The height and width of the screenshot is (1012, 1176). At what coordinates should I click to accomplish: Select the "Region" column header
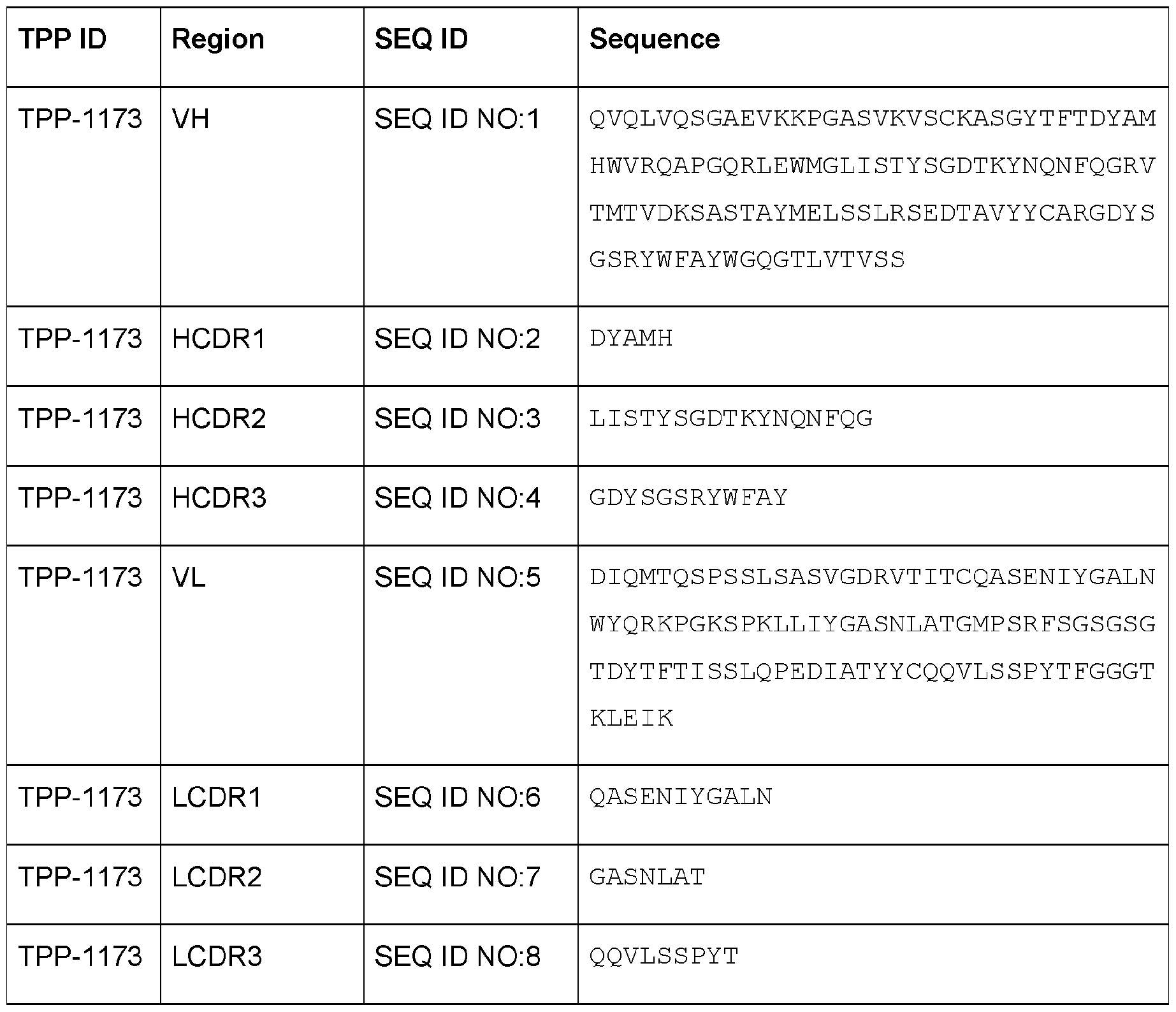[x=218, y=40]
